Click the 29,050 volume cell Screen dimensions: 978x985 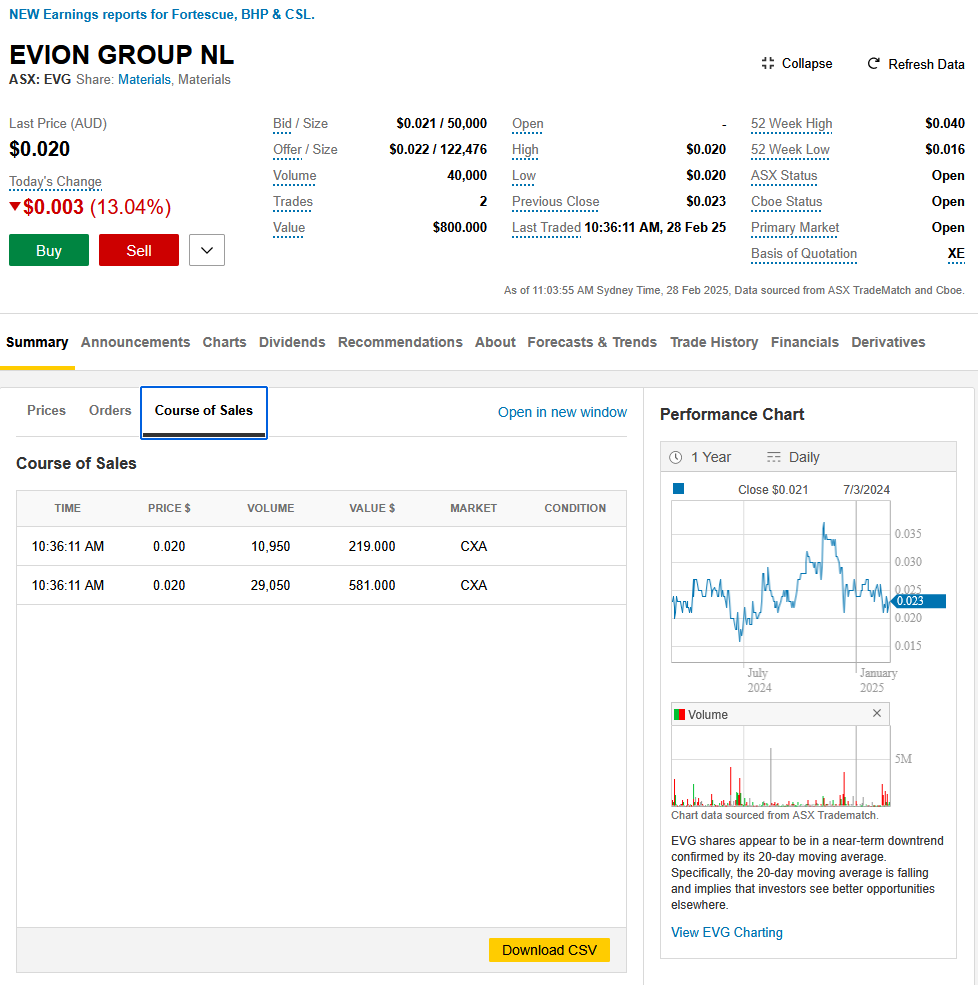[x=271, y=585]
